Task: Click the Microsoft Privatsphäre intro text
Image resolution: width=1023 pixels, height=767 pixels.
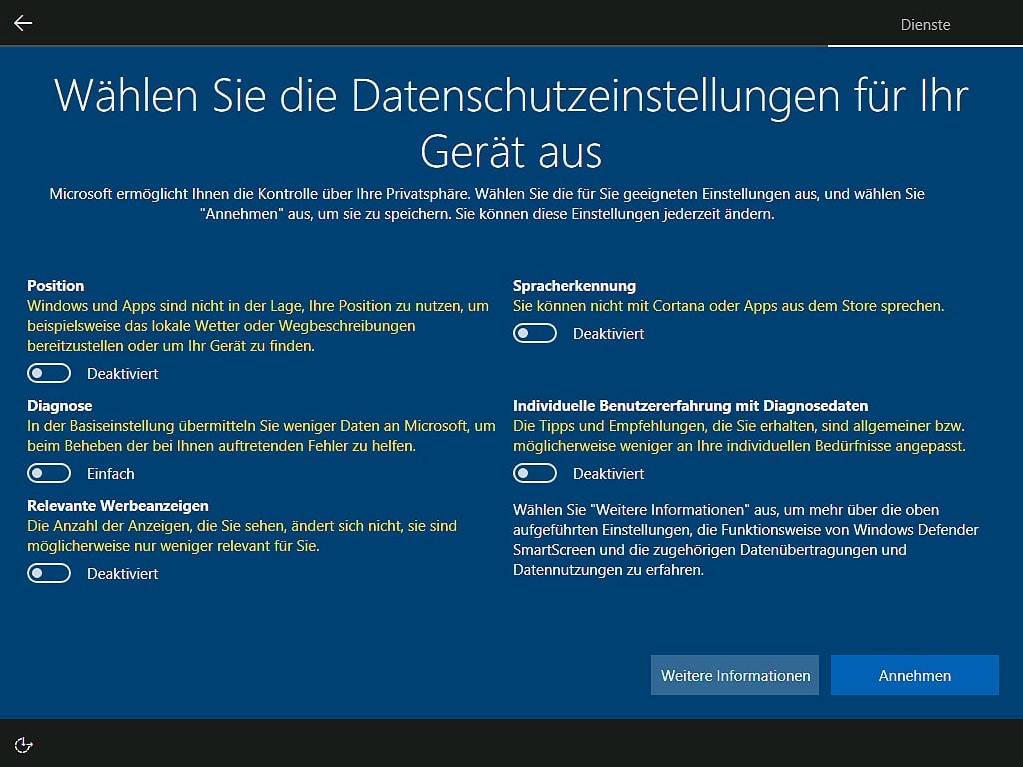Action: pos(487,203)
